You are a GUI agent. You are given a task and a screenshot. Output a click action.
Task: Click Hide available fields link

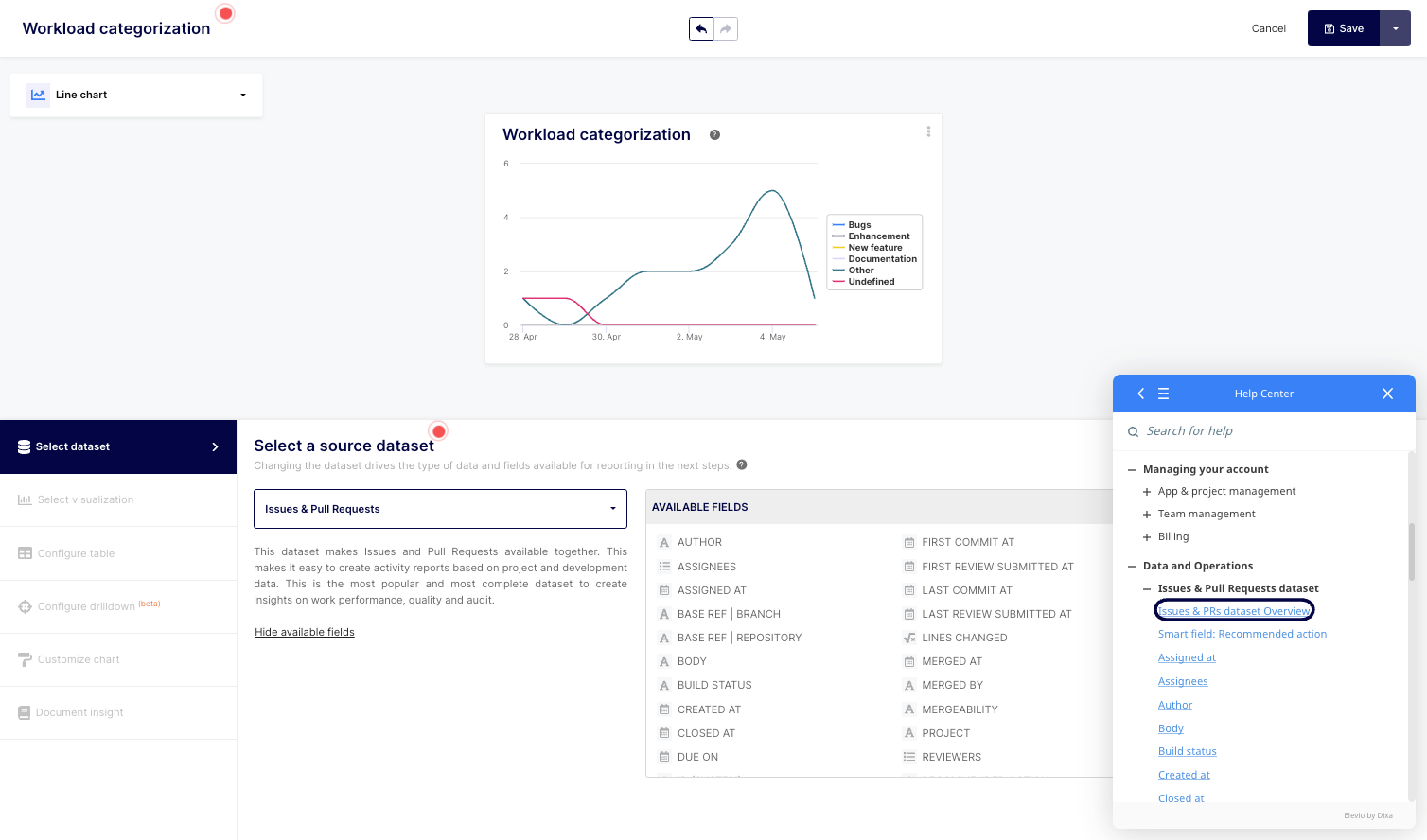305,632
